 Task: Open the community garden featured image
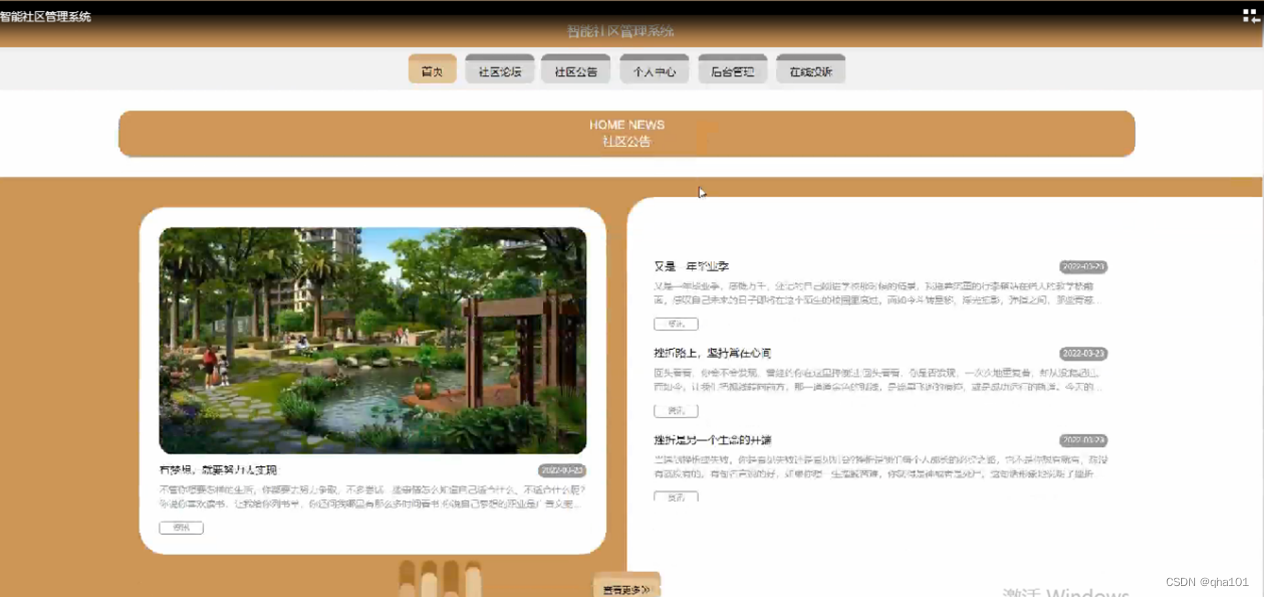tap(372, 341)
